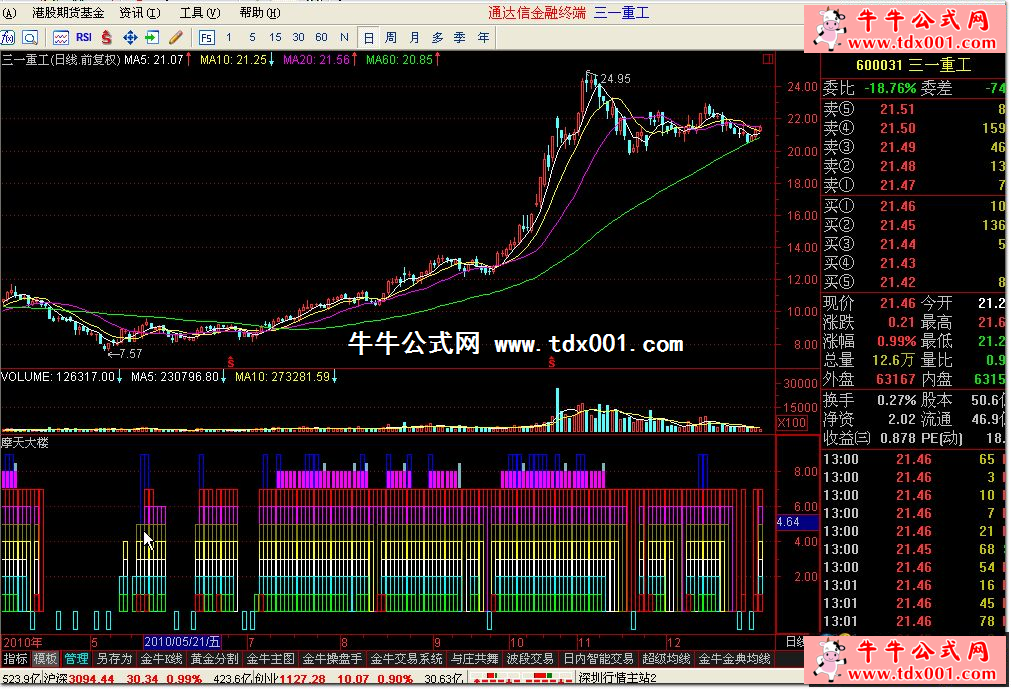This screenshot has width=1011, height=689.
Task: Select the blue four-way move arrows tool
Action: tap(130, 38)
